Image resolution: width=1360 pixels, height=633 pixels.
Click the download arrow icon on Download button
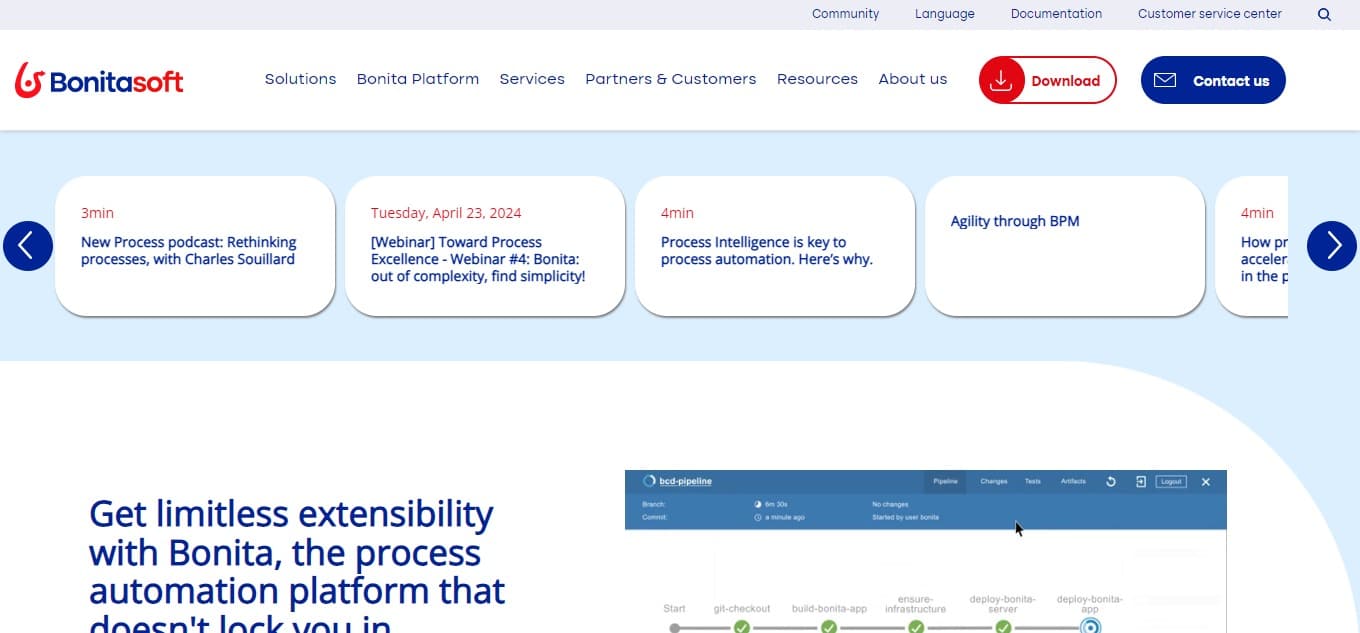pos(1001,80)
